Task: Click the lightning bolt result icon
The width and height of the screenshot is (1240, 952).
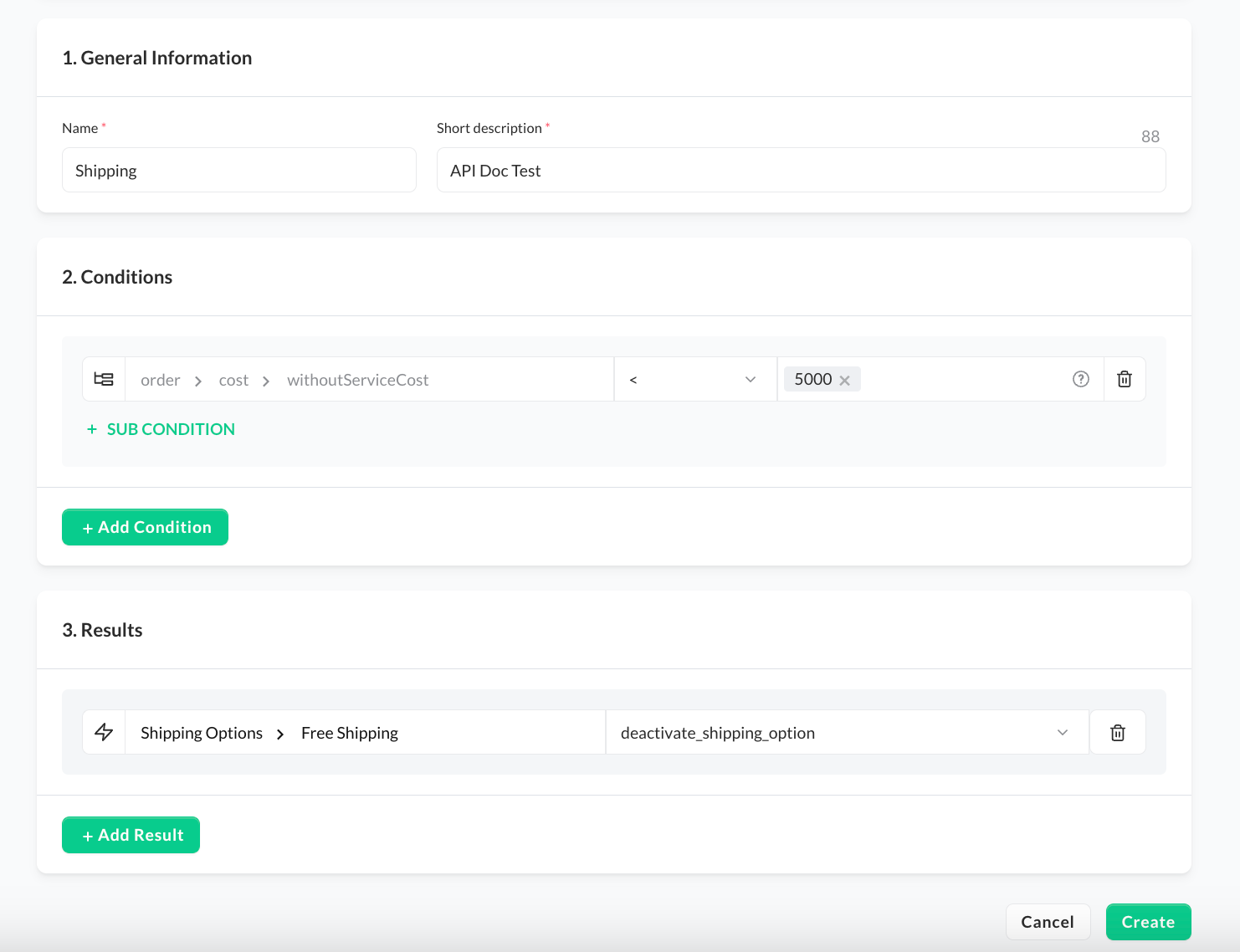Action: (104, 732)
